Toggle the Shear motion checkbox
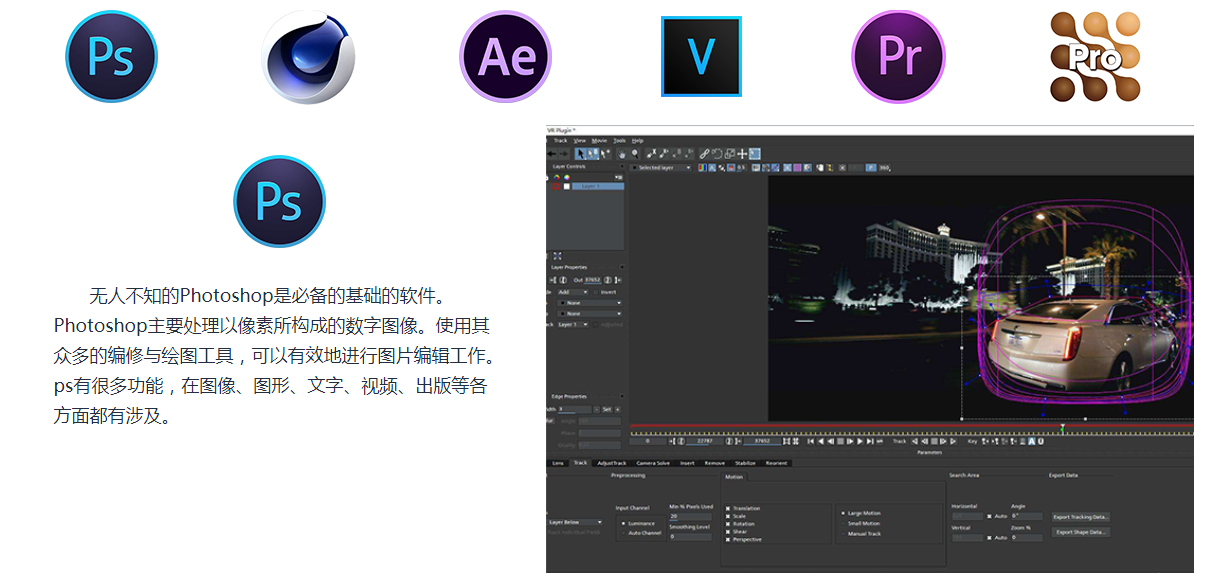Image resolution: width=1207 pixels, height=585 pixels. [x=728, y=531]
